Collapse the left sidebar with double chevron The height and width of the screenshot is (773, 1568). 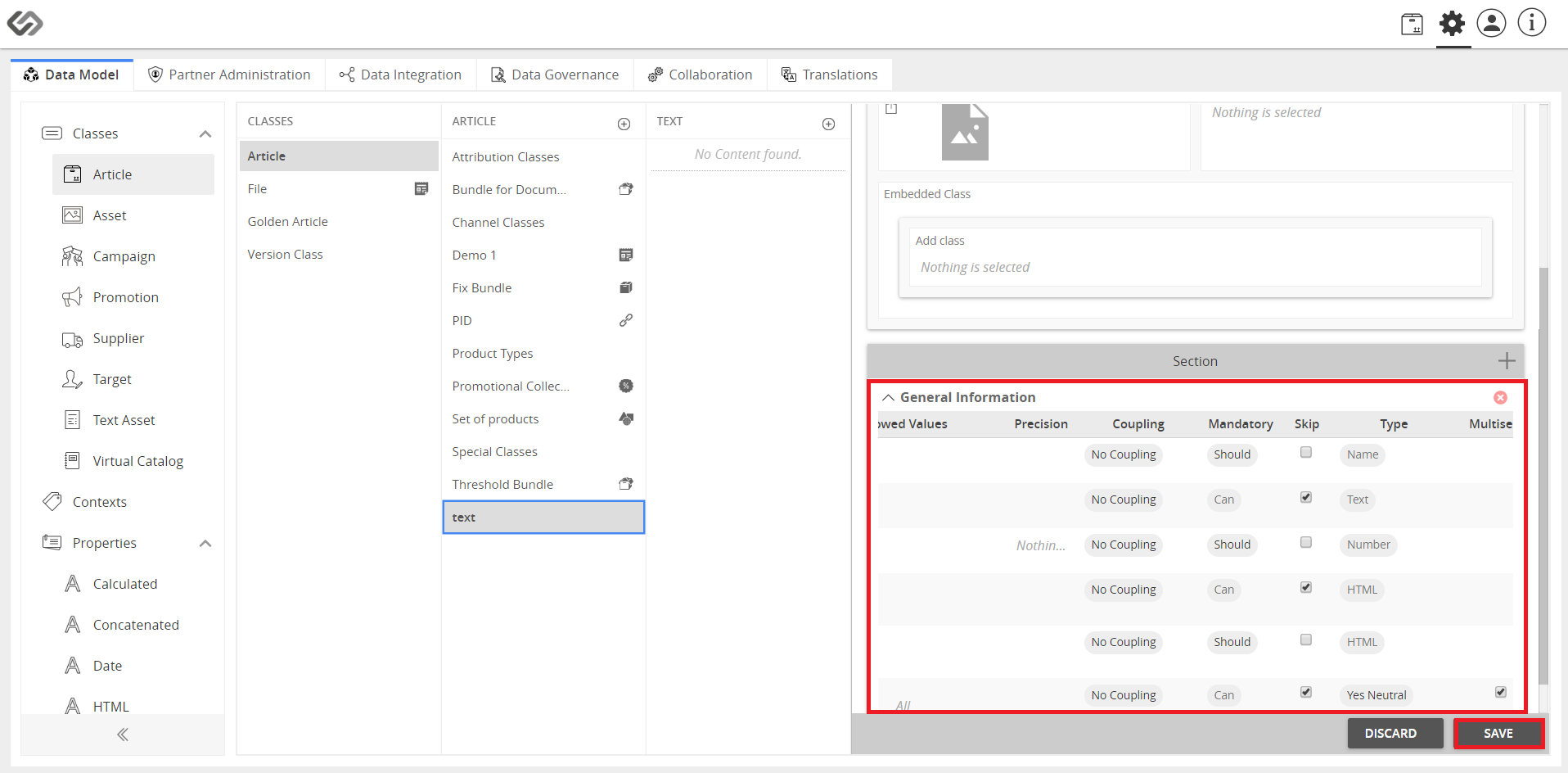[x=123, y=735]
